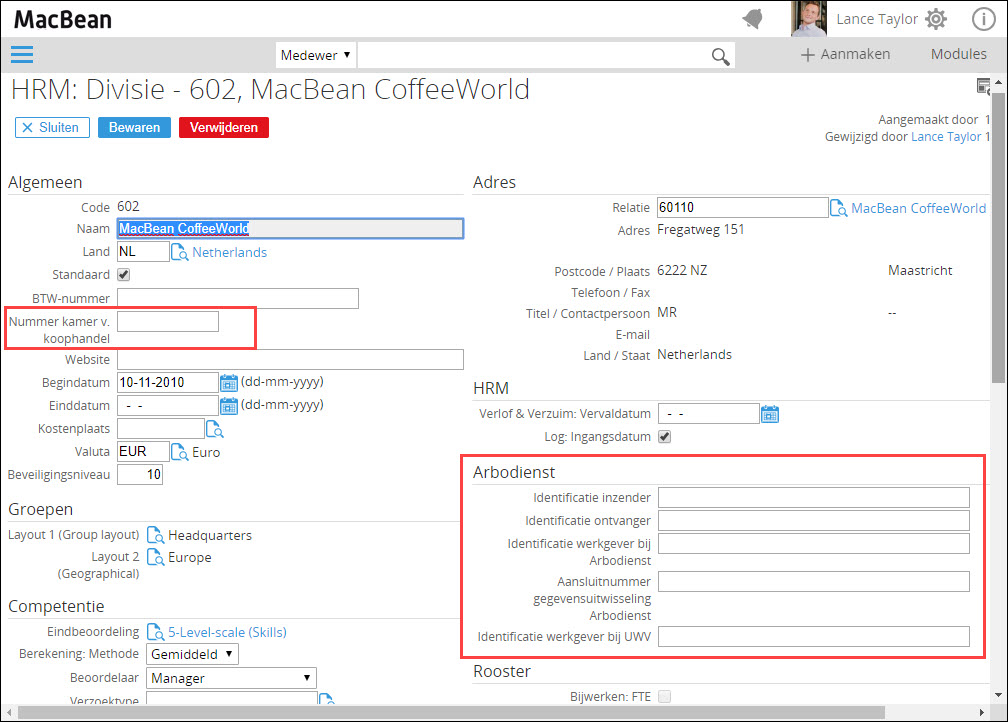Viewport: 1008px width, 722px height.
Task: Open calendar picker for Verlof & Verzuim Vervaldatum
Action: pyautogui.click(x=770, y=414)
